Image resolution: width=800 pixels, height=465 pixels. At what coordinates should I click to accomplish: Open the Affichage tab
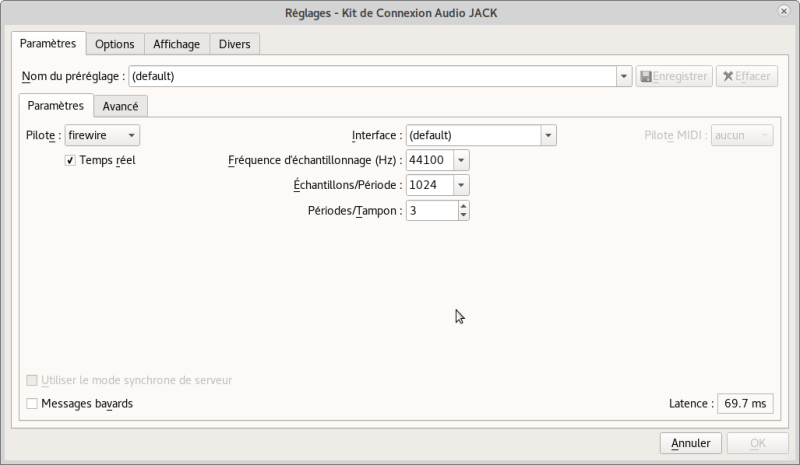176,44
